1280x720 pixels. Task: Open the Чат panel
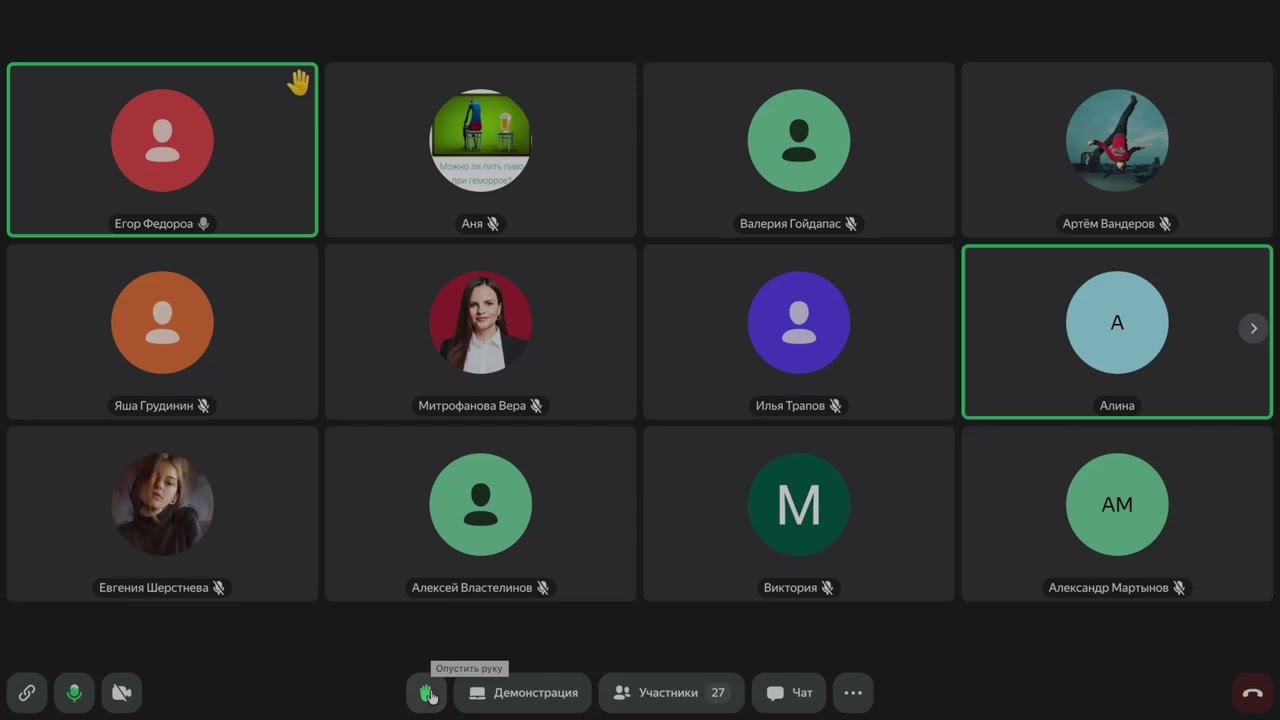[x=788, y=692]
